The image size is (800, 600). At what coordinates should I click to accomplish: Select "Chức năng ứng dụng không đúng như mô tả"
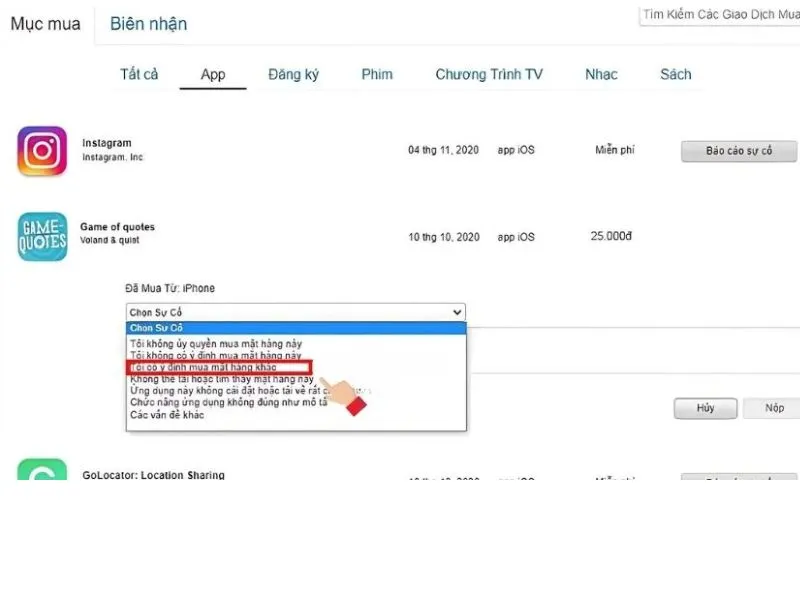pyautogui.click(x=229, y=402)
